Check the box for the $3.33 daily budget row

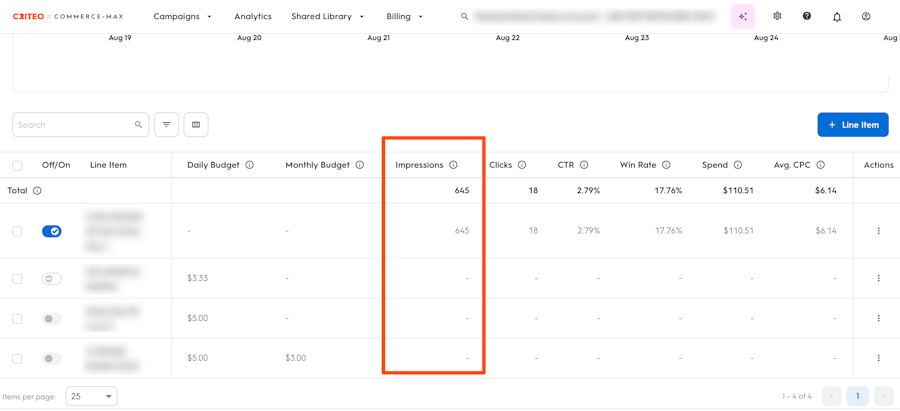coord(17,278)
